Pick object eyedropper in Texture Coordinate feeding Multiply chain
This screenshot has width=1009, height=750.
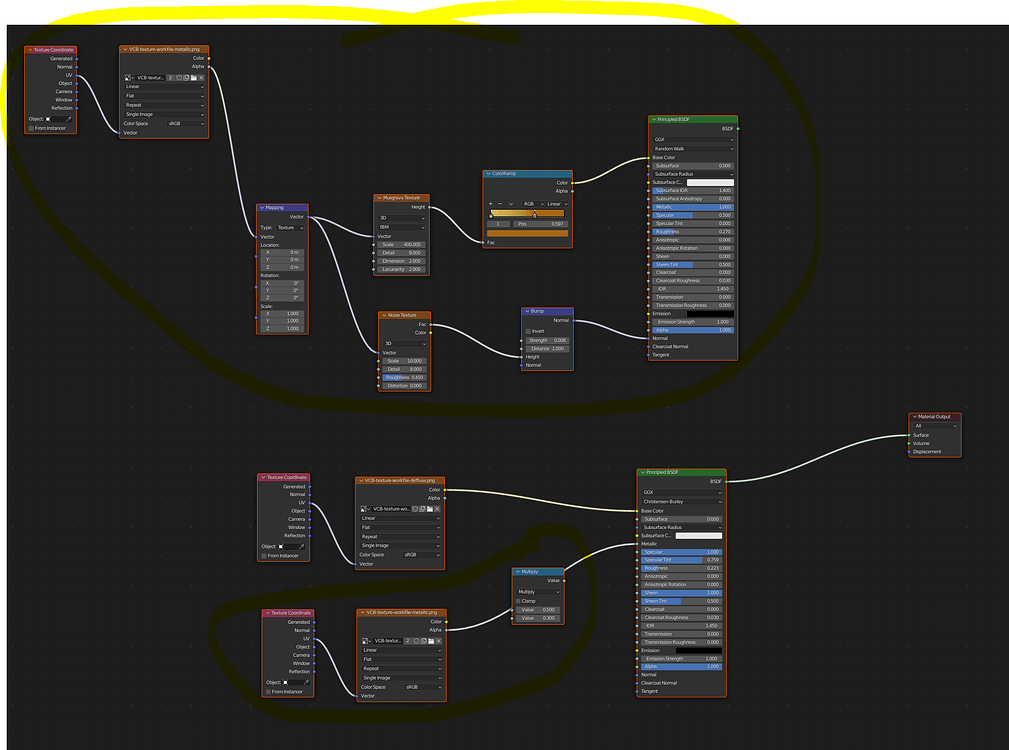(306, 682)
